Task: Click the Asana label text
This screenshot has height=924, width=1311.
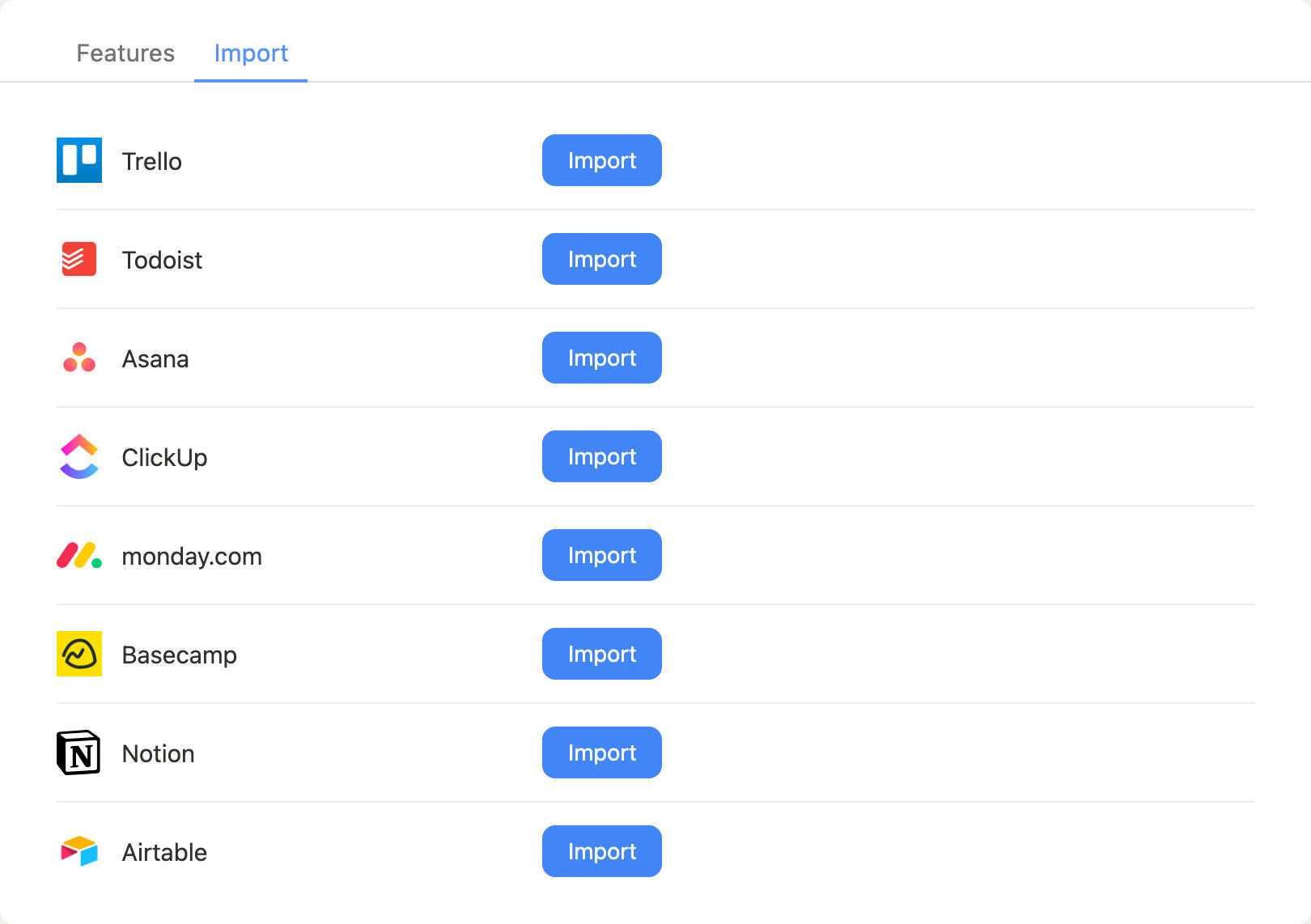Action: tap(155, 358)
